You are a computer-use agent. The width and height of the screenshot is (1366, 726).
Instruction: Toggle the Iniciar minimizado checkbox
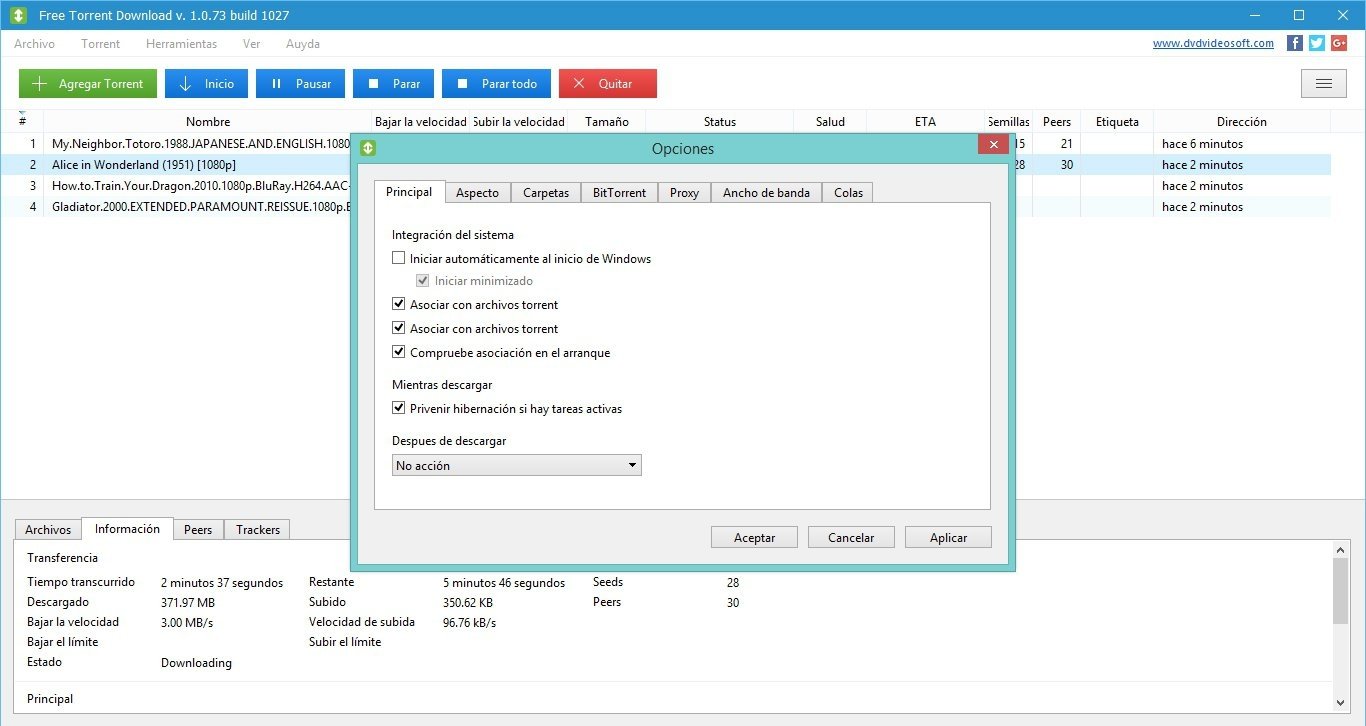[423, 281]
